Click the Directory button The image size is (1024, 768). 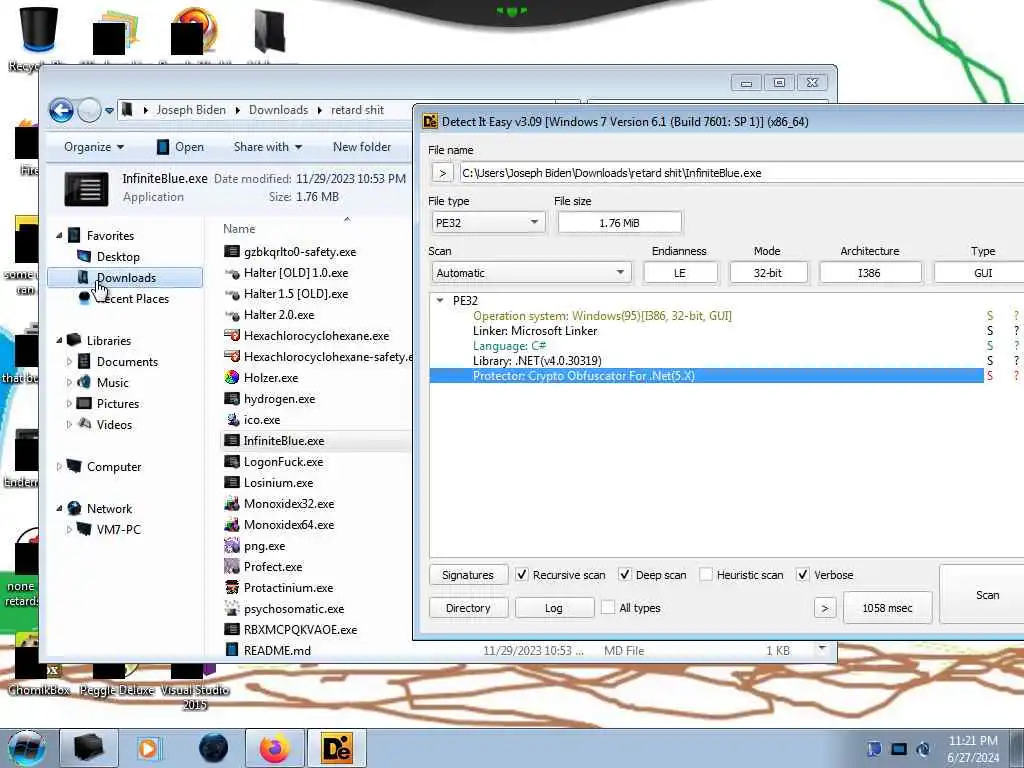pyautogui.click(x=468, y=608)
